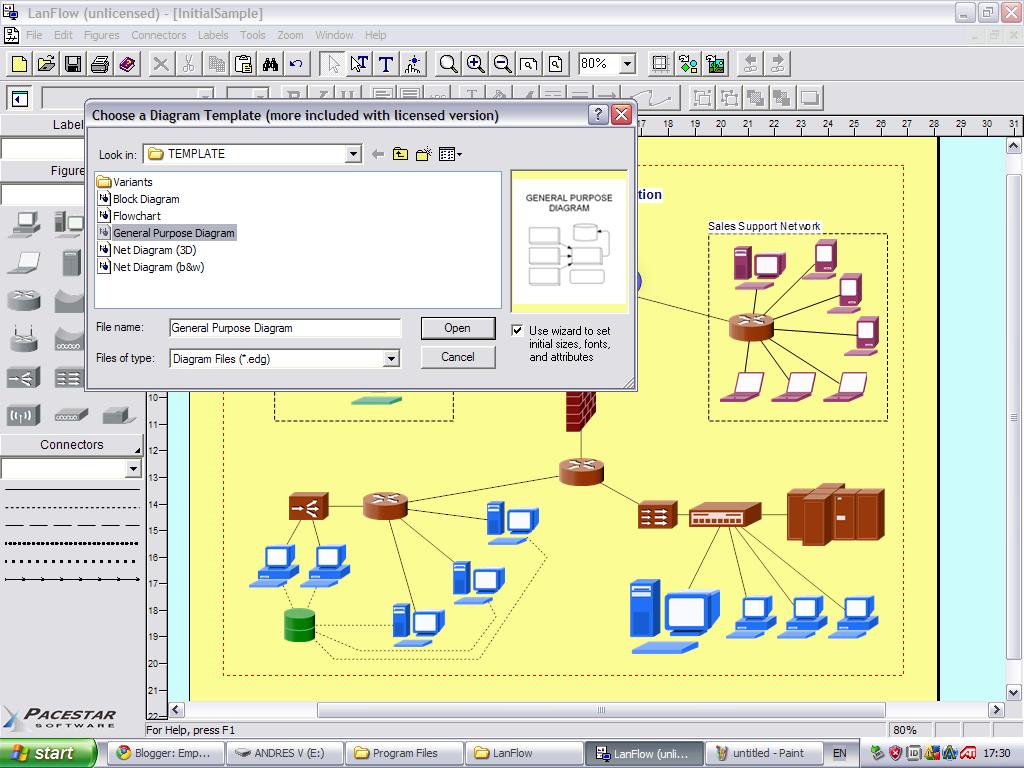The height and width of the screenshot is (768, 1024).
Task: Enable the wizard for initial sizes checkbox
Action: click(x=517, y=330)
